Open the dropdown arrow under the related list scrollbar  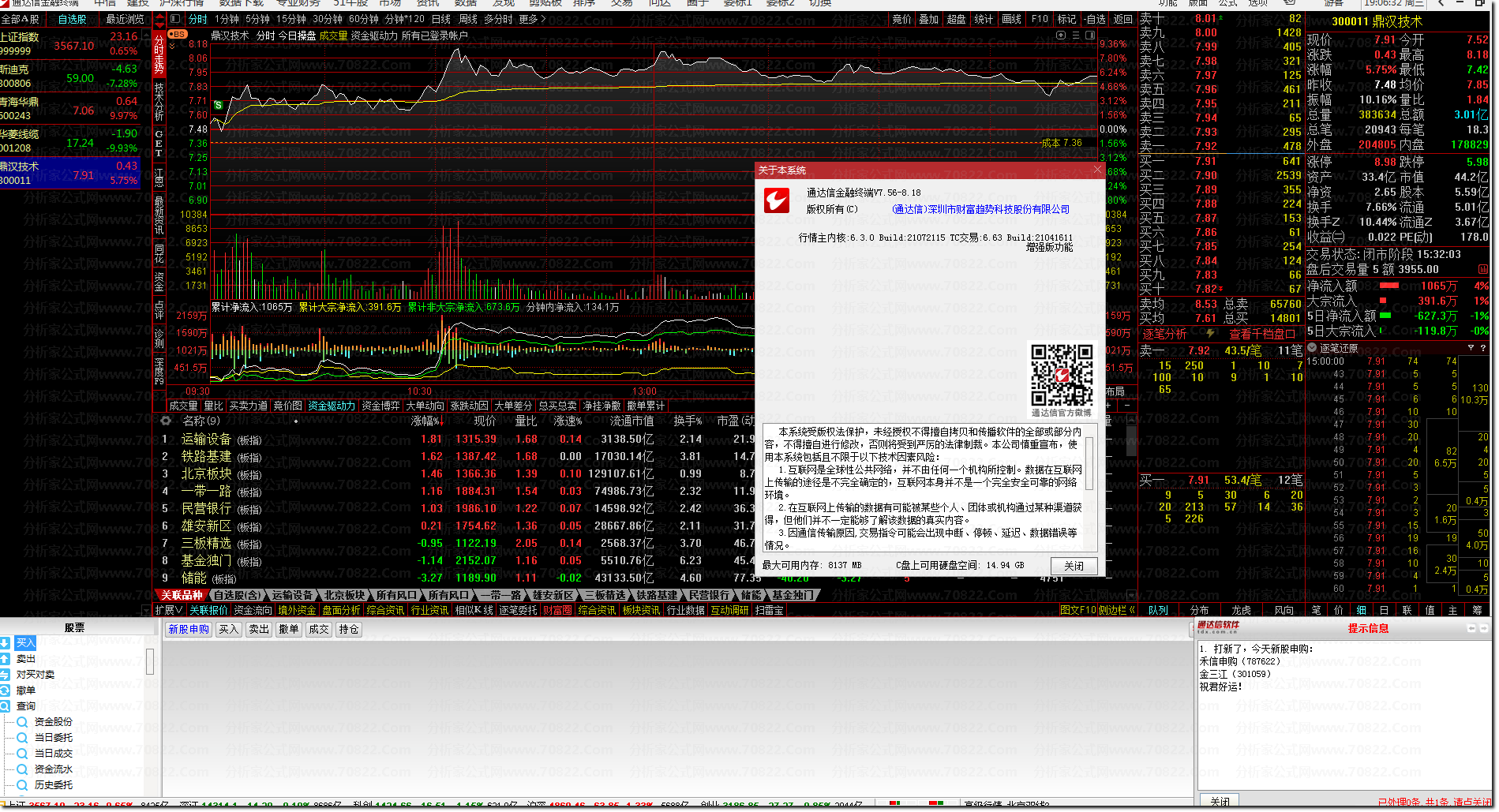pyautogui.click(x=1131, y=595)
